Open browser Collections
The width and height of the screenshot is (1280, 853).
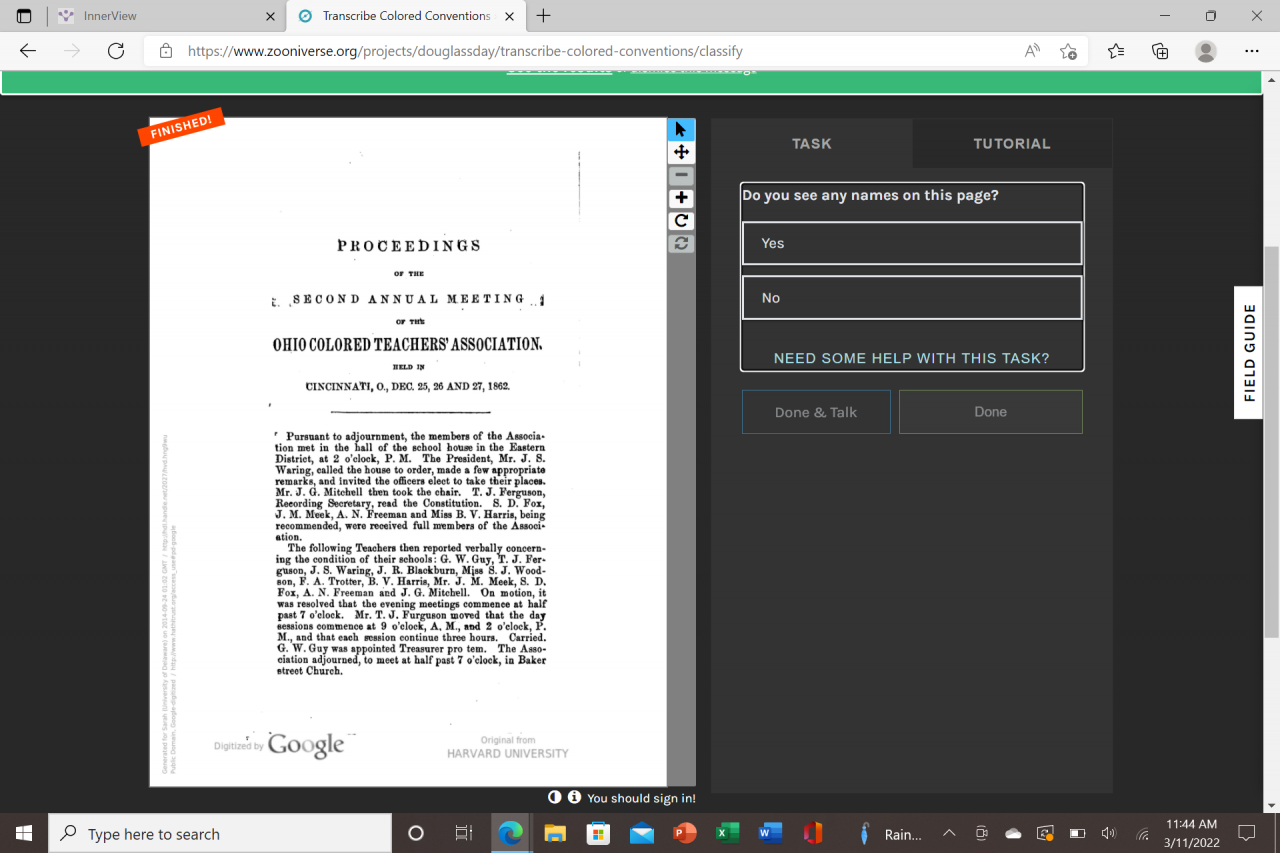(x=1160, y=51)
